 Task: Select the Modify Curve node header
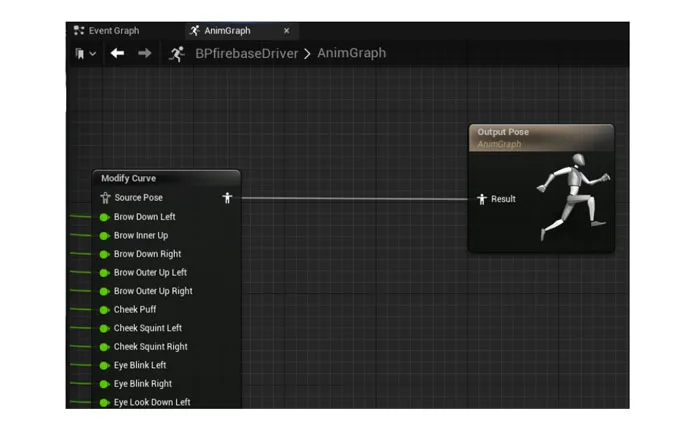pos(167,178)
